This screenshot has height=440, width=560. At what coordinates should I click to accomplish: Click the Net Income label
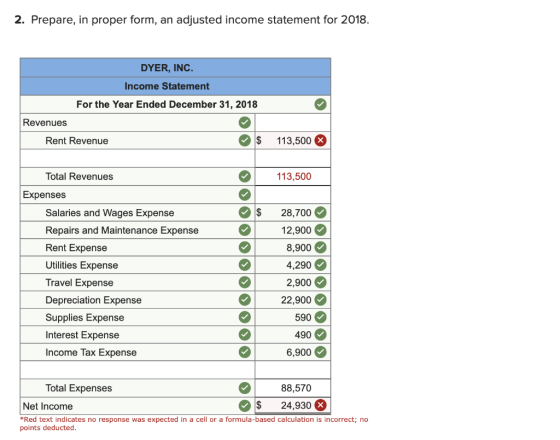pos(48,406)
